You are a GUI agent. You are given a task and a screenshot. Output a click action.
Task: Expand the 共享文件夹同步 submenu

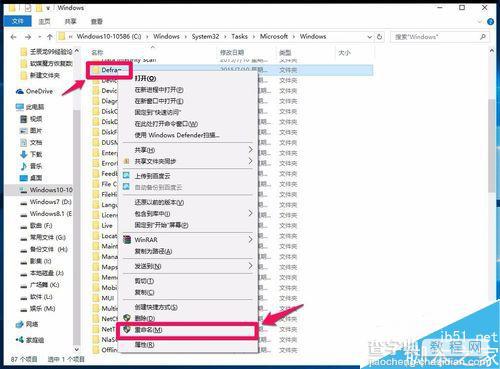250,161
